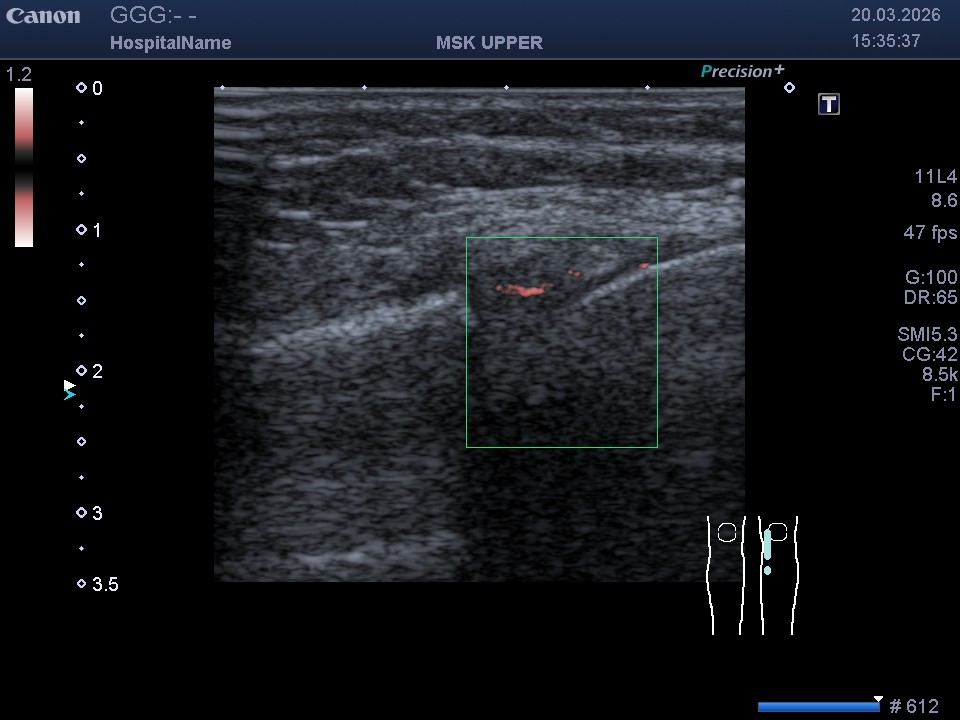This screenshot has height=720, width=960.
Task: Click the 11L4 transducer label
Action: click(935, 177)
